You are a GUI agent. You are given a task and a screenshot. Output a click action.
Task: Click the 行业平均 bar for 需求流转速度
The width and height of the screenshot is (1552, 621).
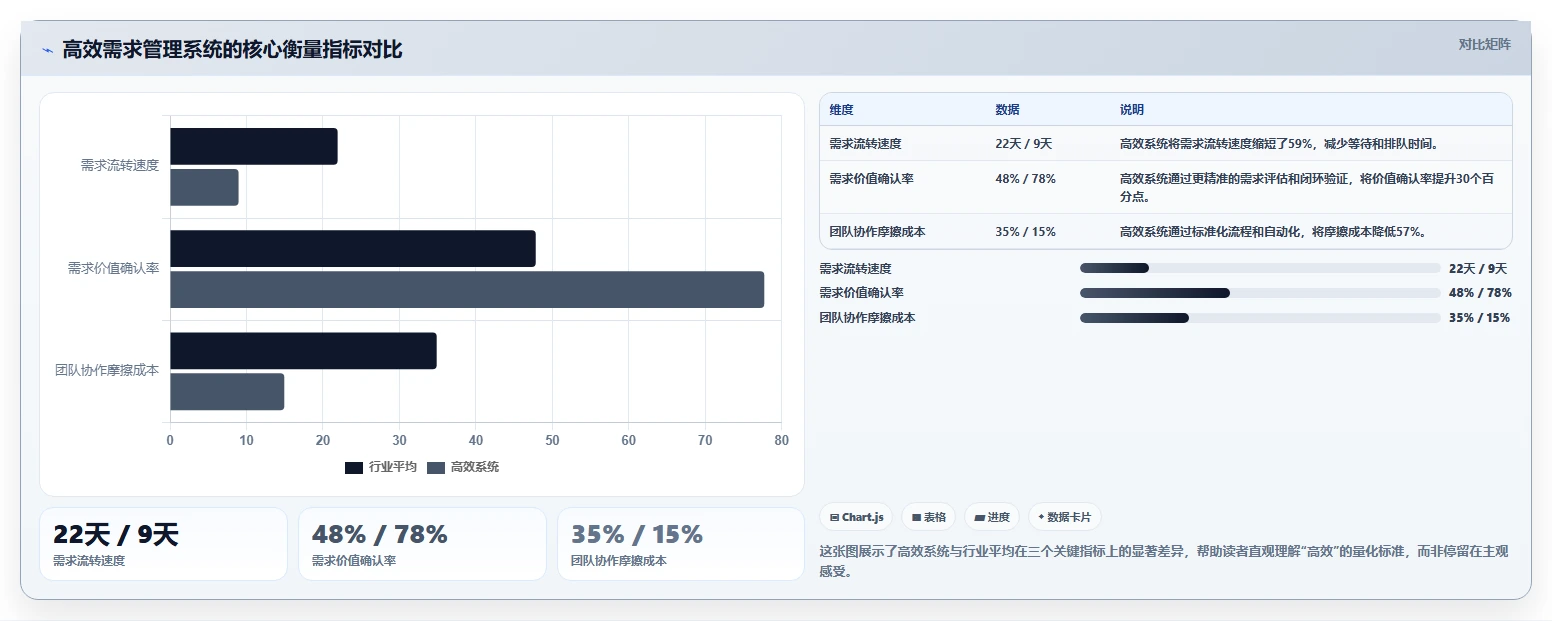tap(254, 146)
